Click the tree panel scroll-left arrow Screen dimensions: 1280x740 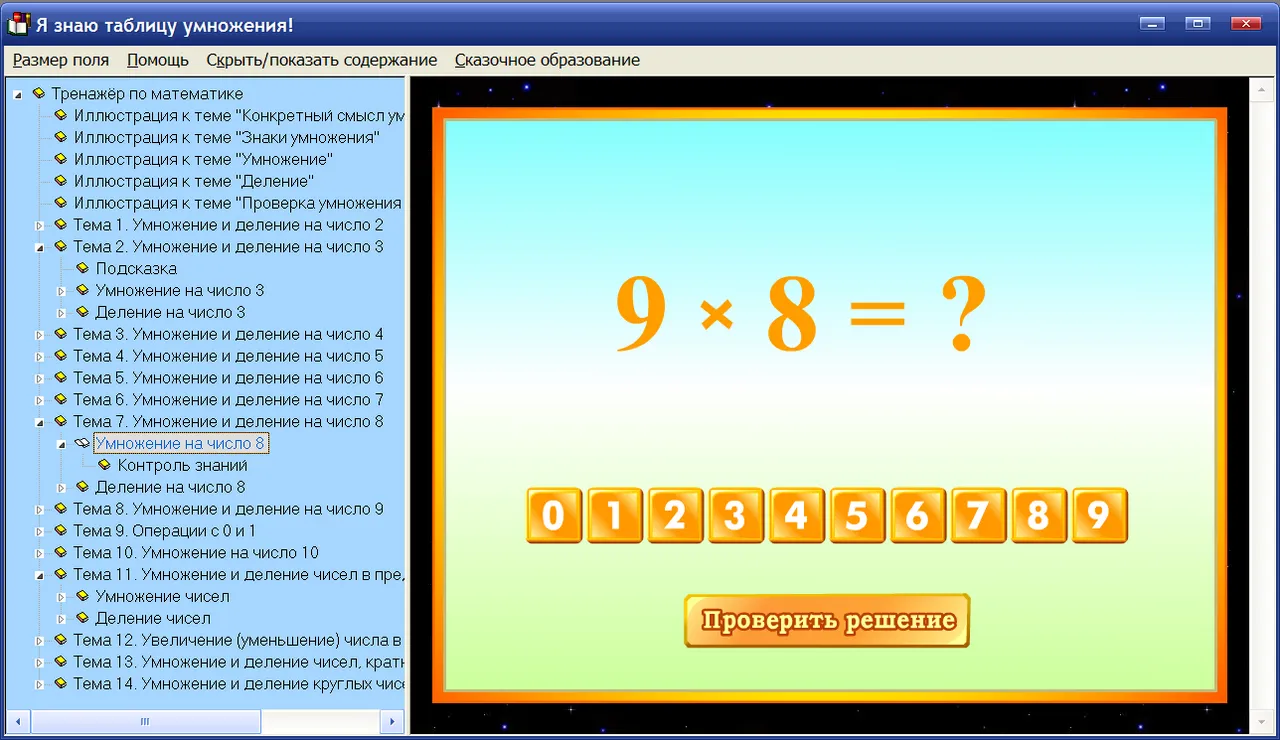point(18,721)
